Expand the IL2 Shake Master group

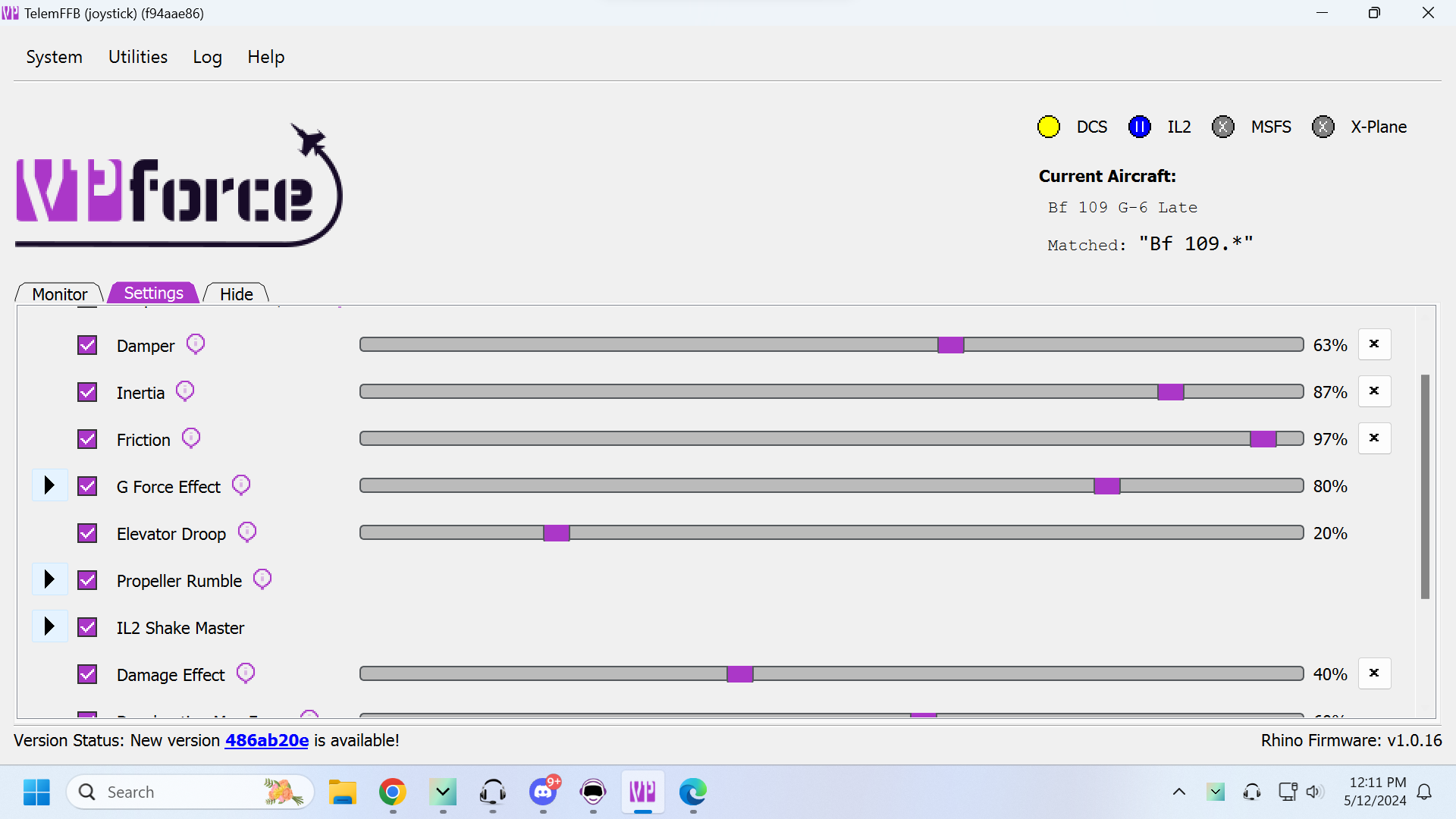(x=49, y=626)
